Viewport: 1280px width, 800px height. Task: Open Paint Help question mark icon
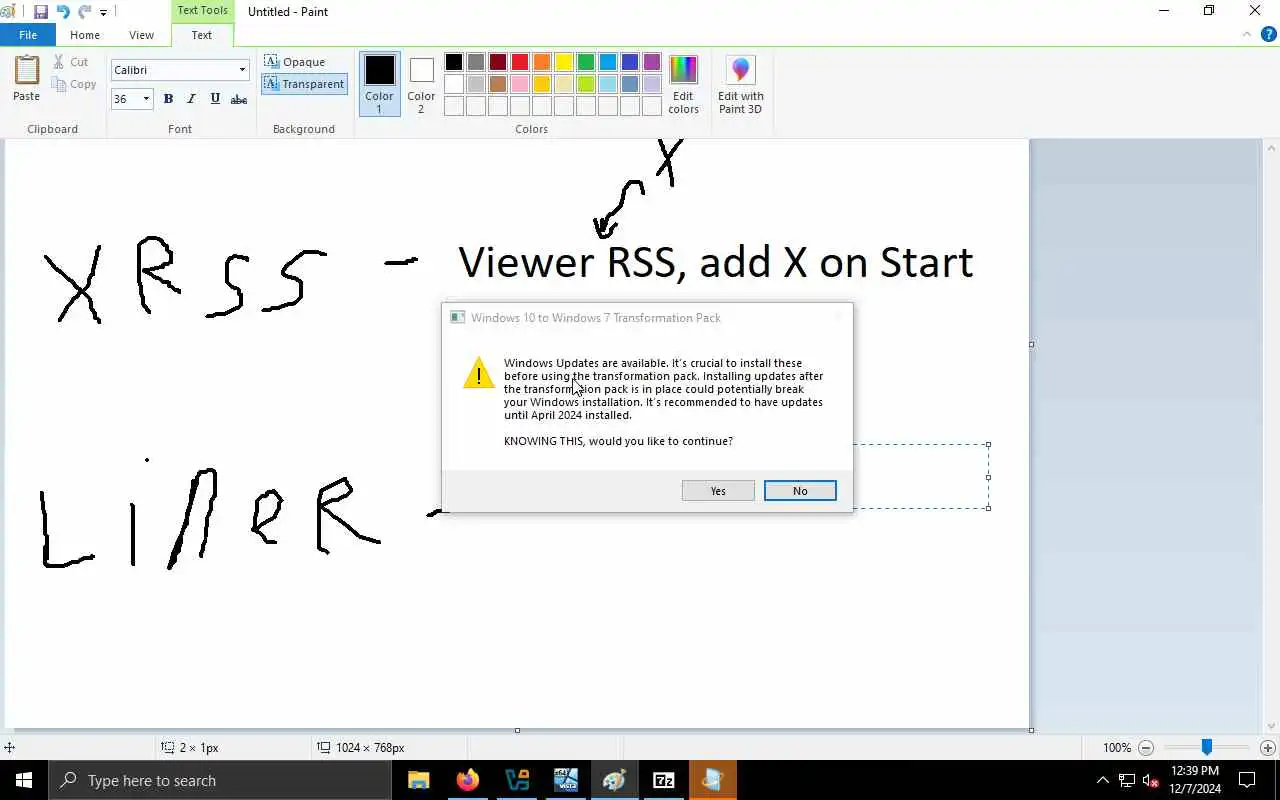[1269, 34]
